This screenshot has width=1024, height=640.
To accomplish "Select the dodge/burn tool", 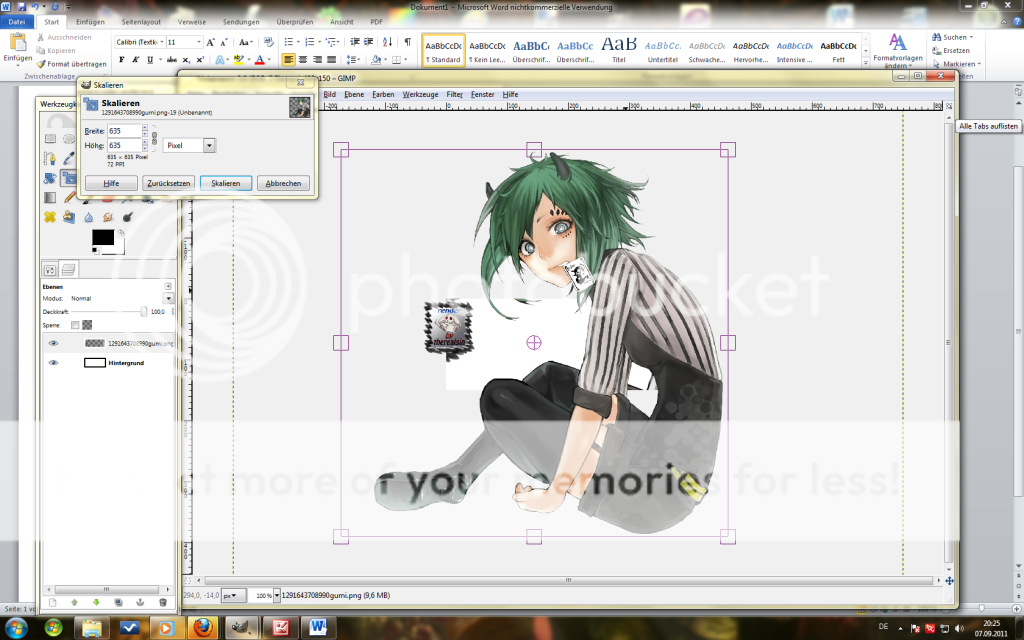I will coord(127,217).
